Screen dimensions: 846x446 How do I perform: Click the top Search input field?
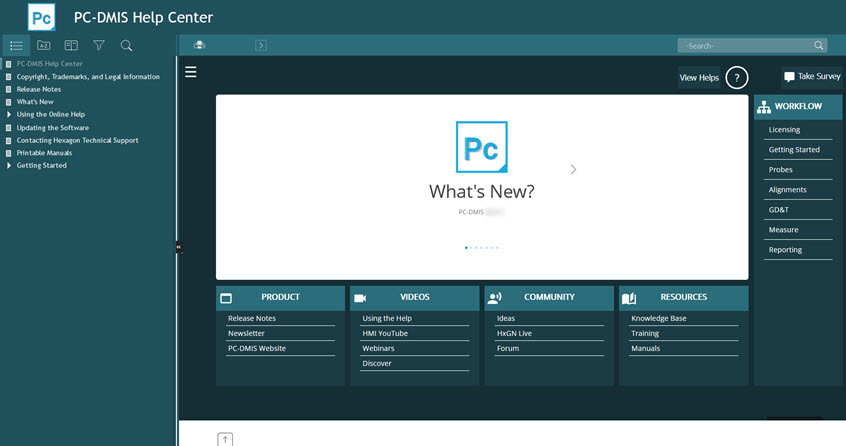coord(744,46)
